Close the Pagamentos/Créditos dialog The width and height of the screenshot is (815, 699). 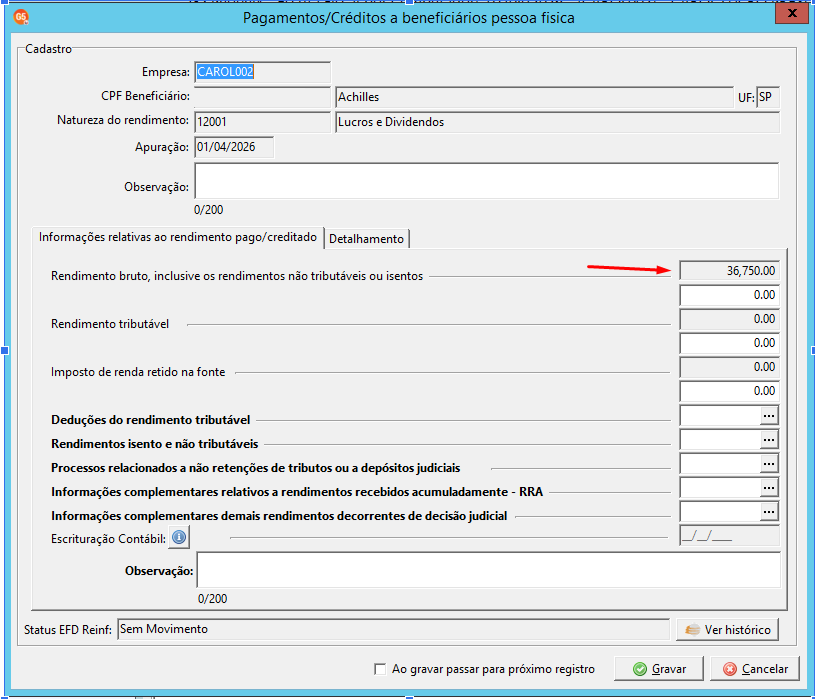tap(792, 14)
